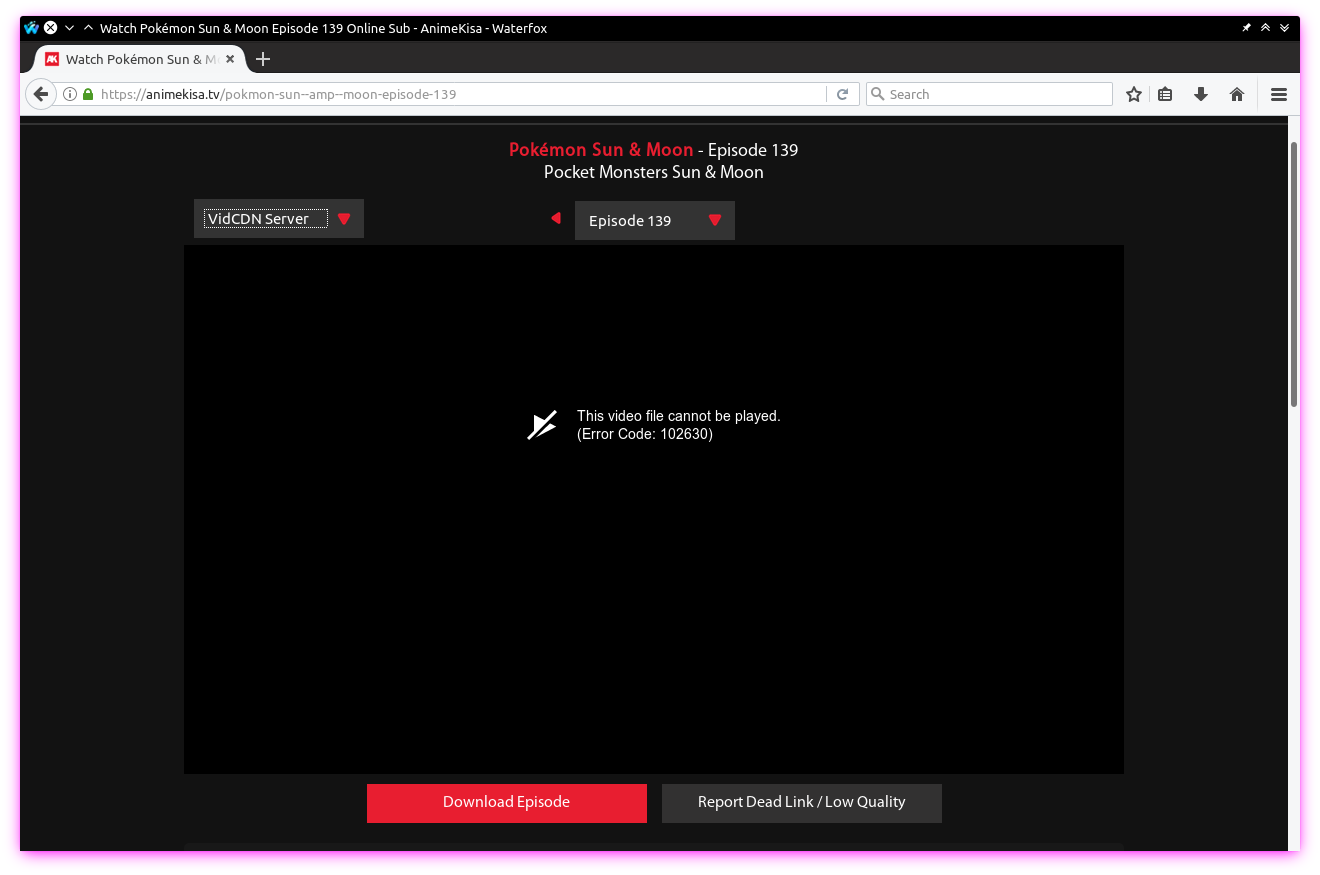1320x875 pixels.
Task: Click the red triangle beside VidCDN Server
Action: (344, 219)
